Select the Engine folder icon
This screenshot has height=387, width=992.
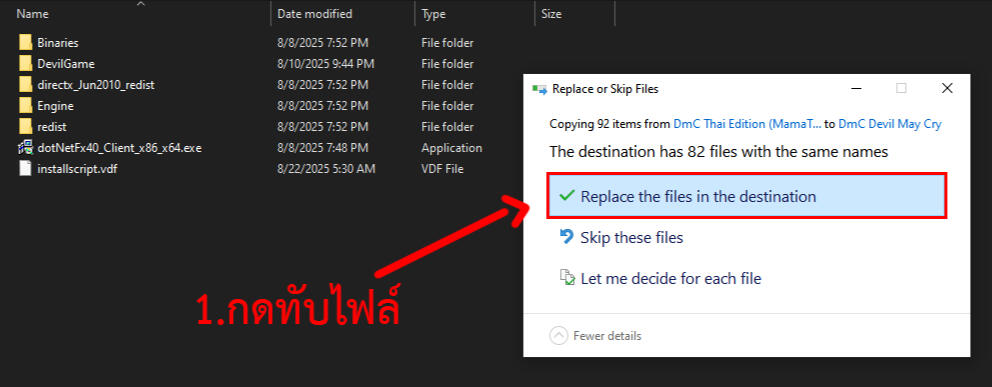[25, 106]
